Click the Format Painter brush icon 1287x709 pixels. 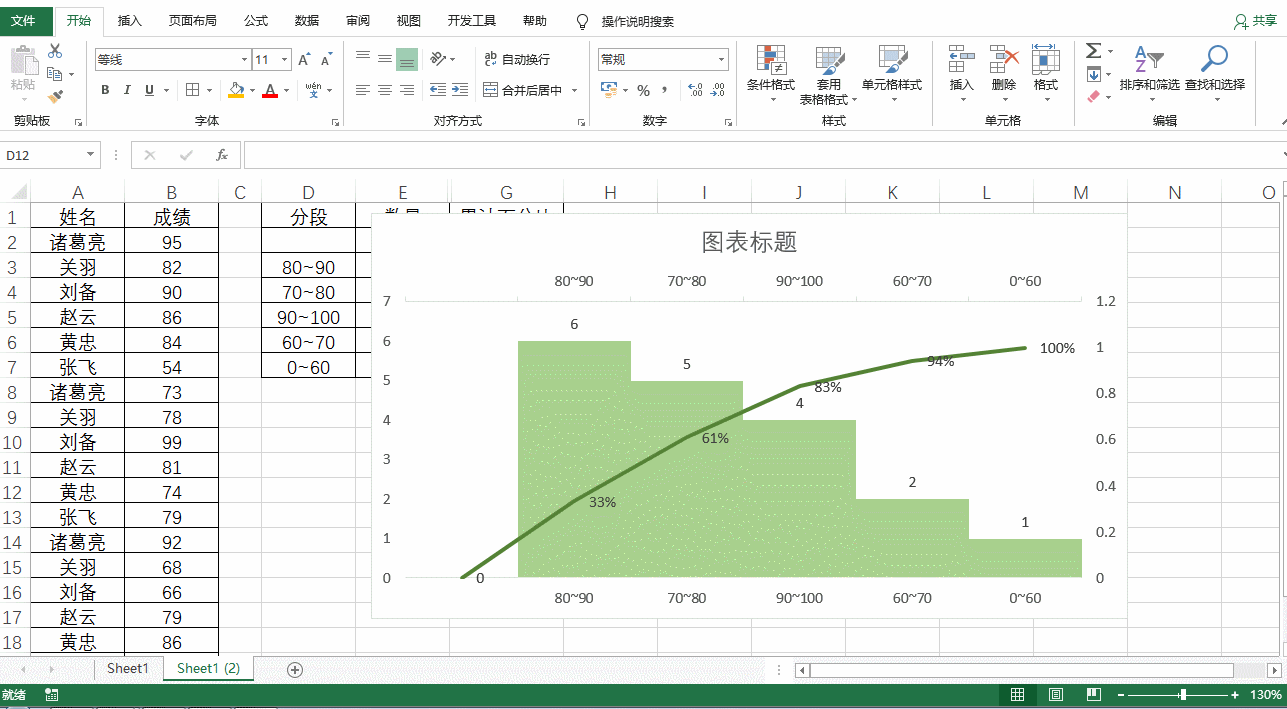[54, 97]
